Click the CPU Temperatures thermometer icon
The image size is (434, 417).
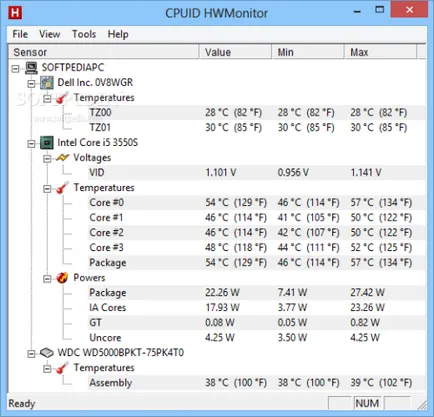tap(62, 188)
